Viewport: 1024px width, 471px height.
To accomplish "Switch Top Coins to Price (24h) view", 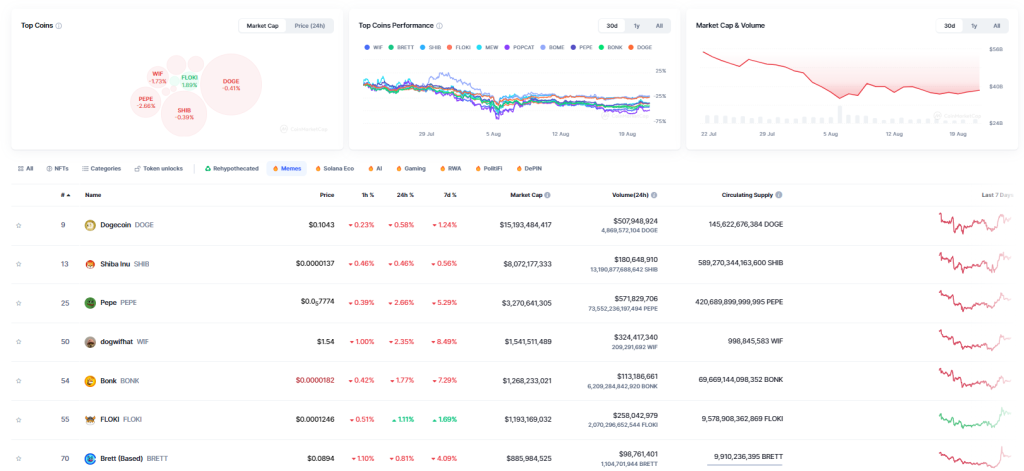I will click(310, 26).
